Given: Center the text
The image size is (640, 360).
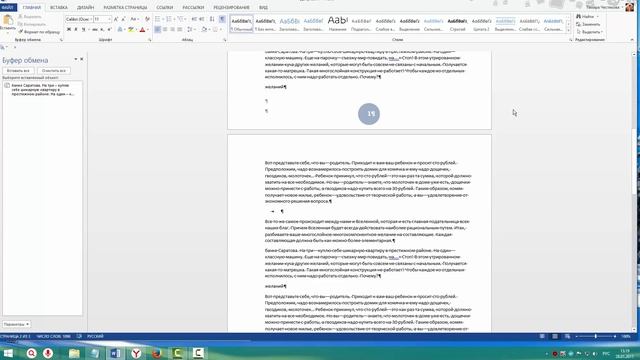Looking at the screenshot, I should (165, 29).
